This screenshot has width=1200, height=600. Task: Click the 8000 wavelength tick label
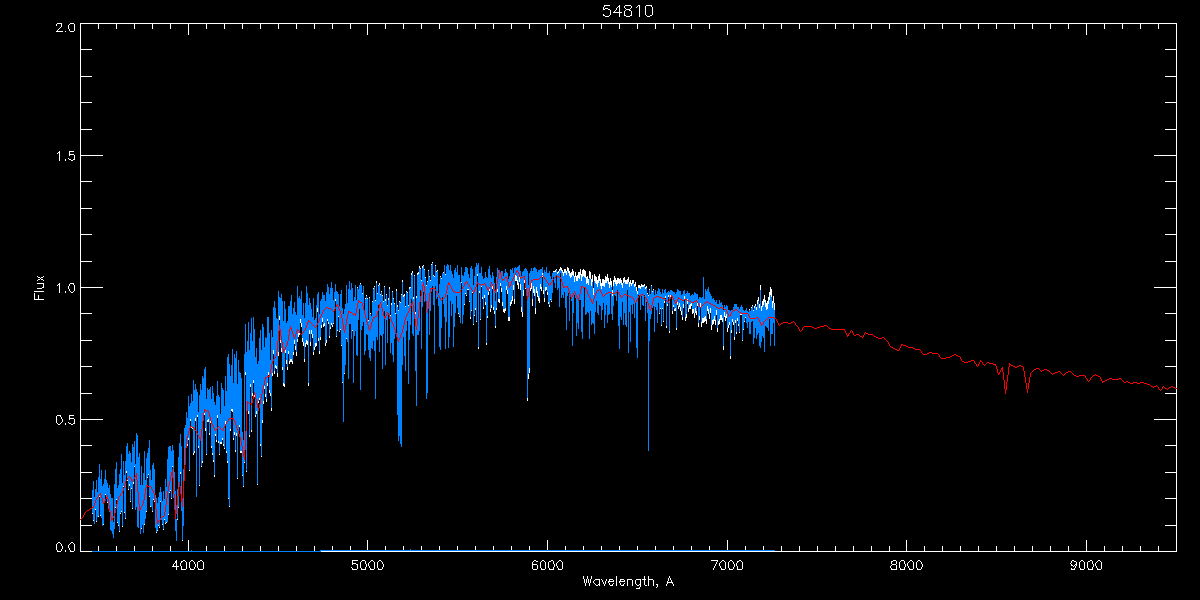[907, 564]
